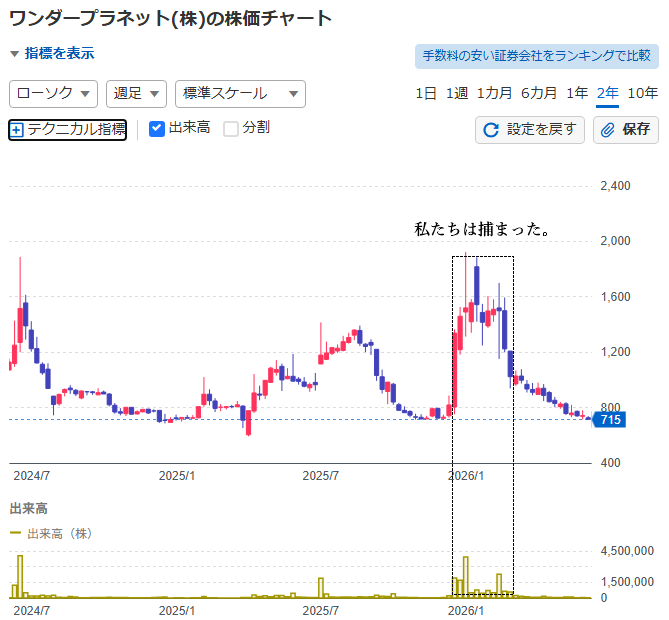Click the 2024/7 date label under volume chart
The height and width of the screenshot is (620, 669).
(x=32, y=611)
